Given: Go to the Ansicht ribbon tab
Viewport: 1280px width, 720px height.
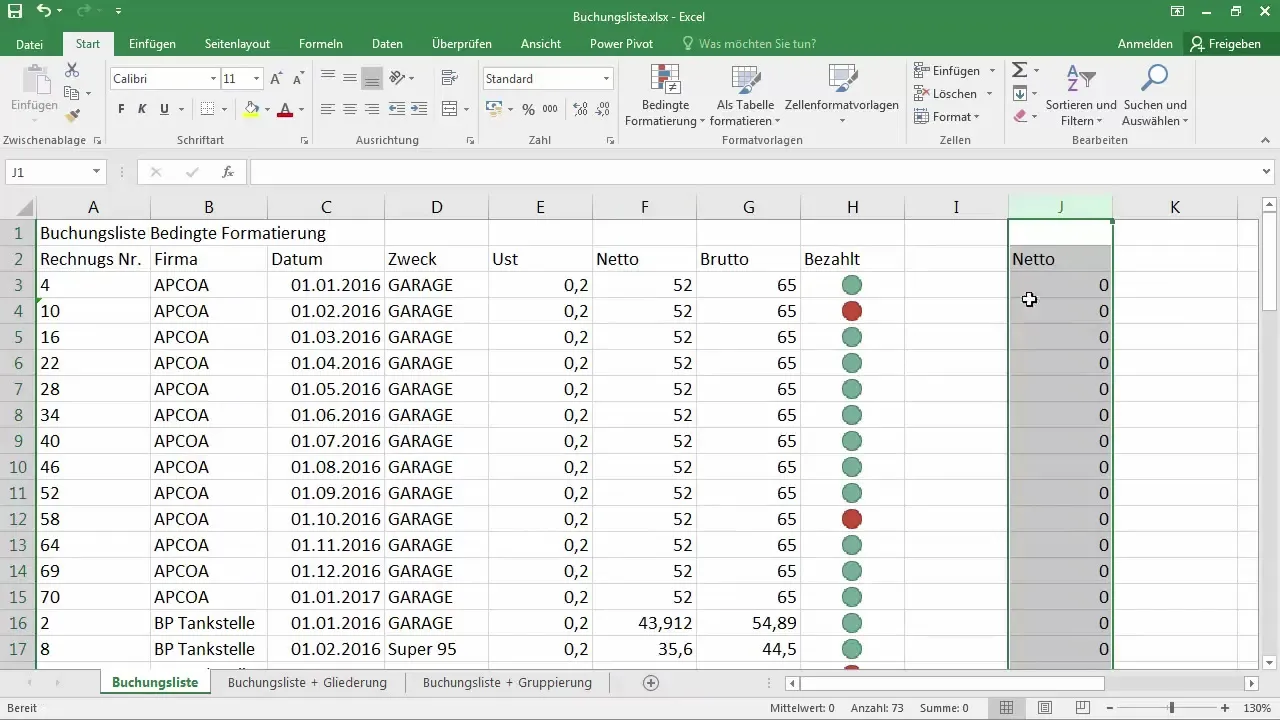Looking at the screenshot, I should pyautogui.click(x=543, y=44).
